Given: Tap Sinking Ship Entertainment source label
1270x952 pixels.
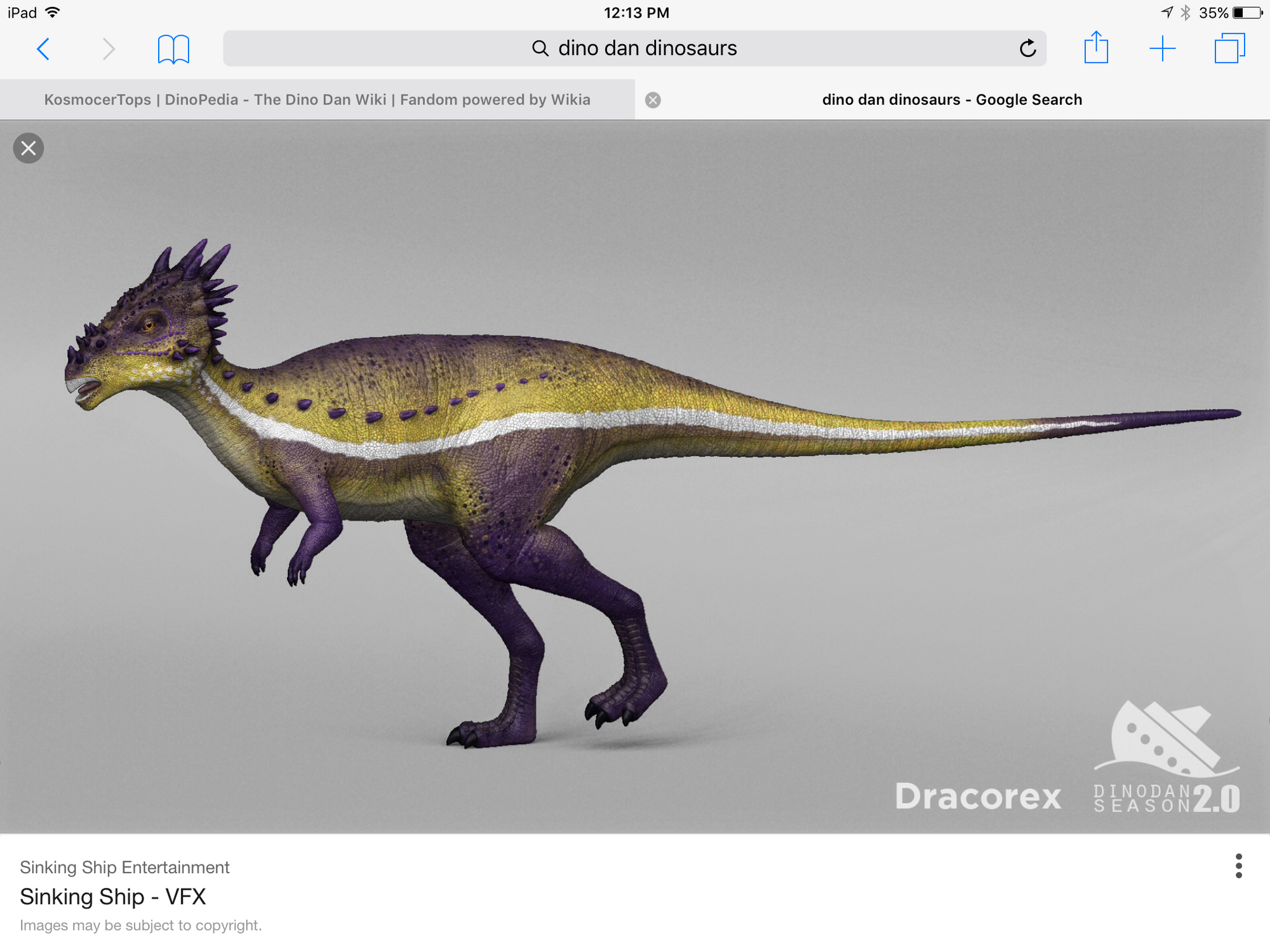Looking at the screenshot, I should [x=124, y=867].
